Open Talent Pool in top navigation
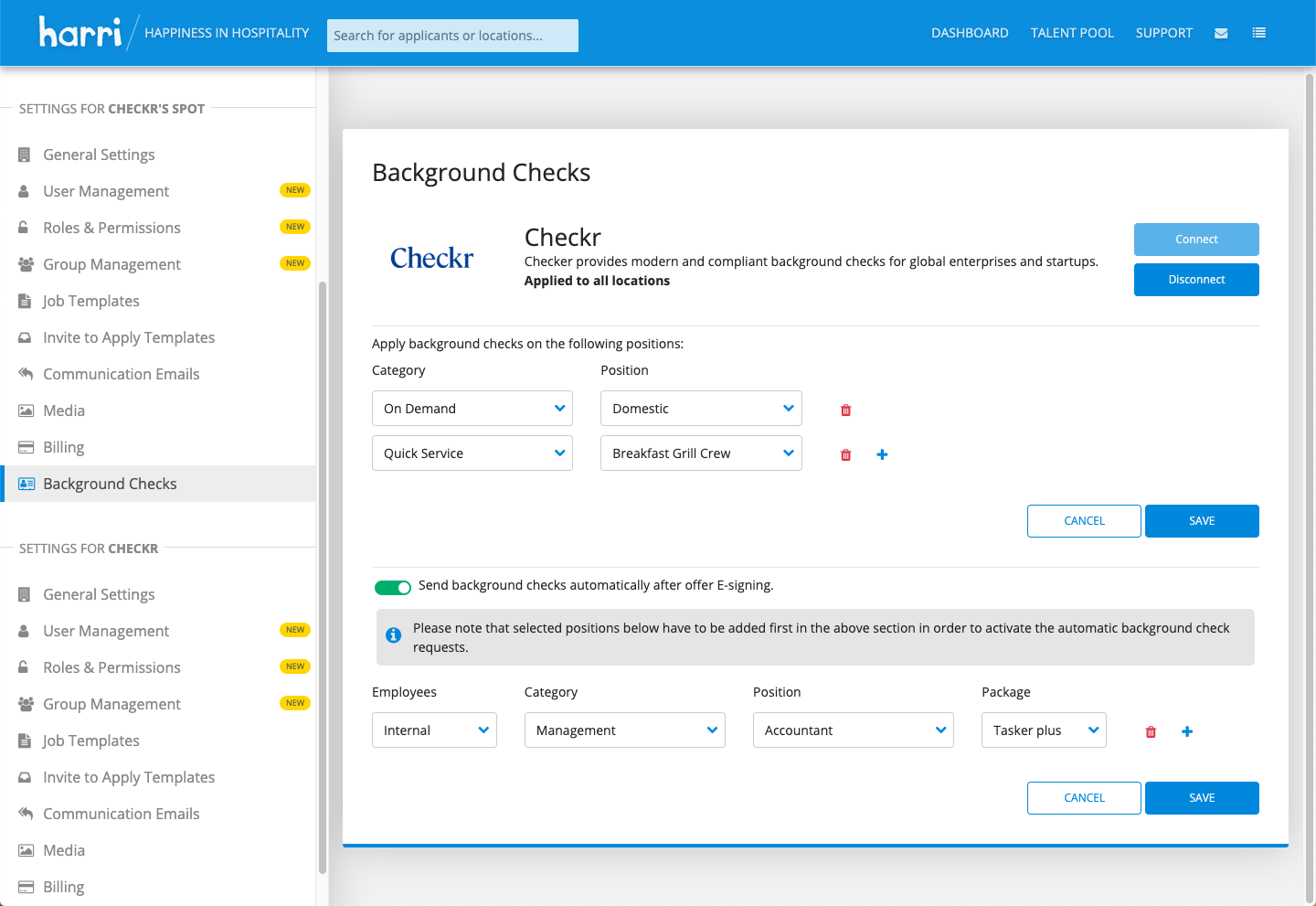 [x=1072, y=33]
